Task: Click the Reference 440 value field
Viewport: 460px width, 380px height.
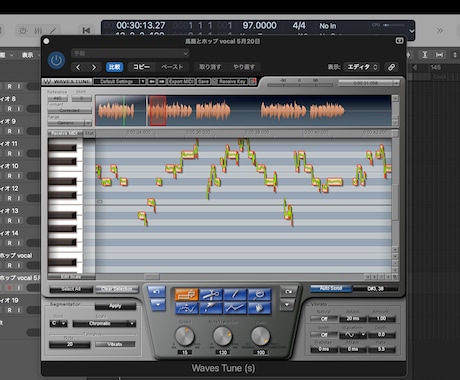Action: [x=57, y=99]
